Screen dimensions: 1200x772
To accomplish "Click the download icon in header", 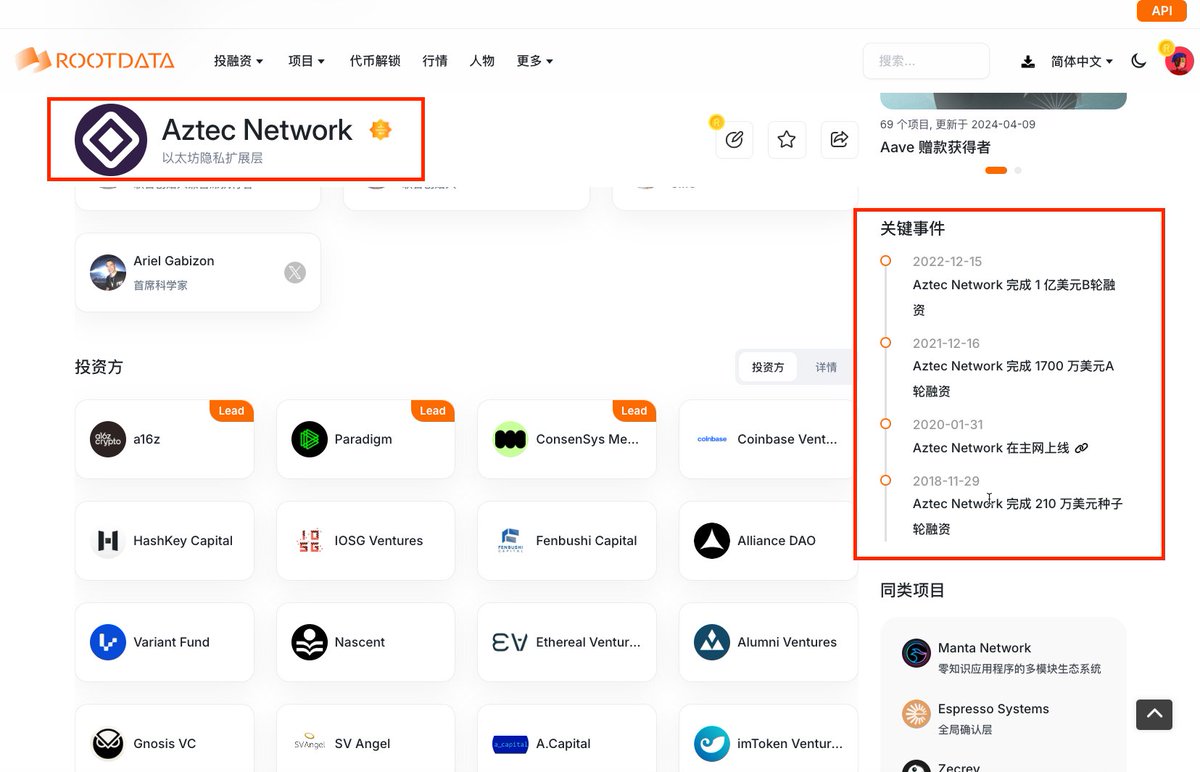I will (x=1028, y=62).
